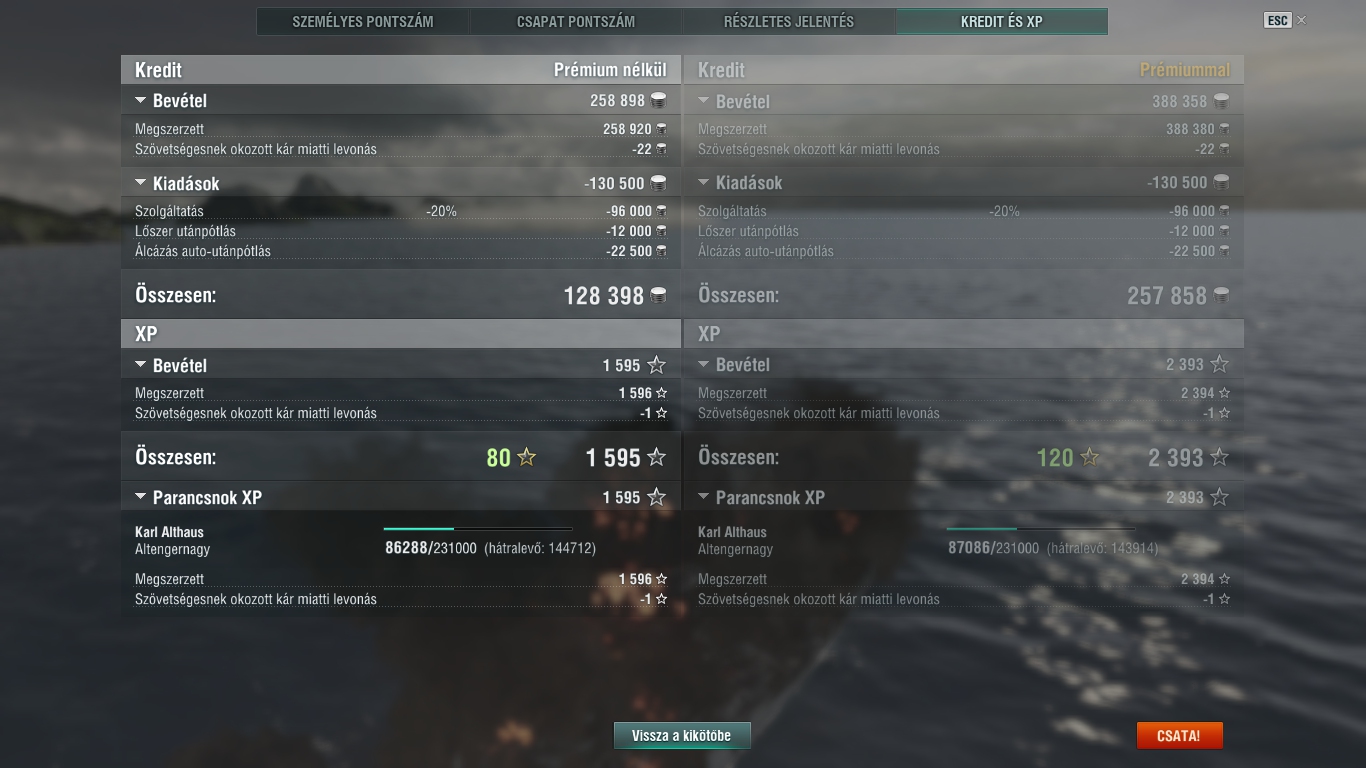Close the report with the ESC button
The width and height of the screenshot is (1366, 768).
pos(1277,20)
